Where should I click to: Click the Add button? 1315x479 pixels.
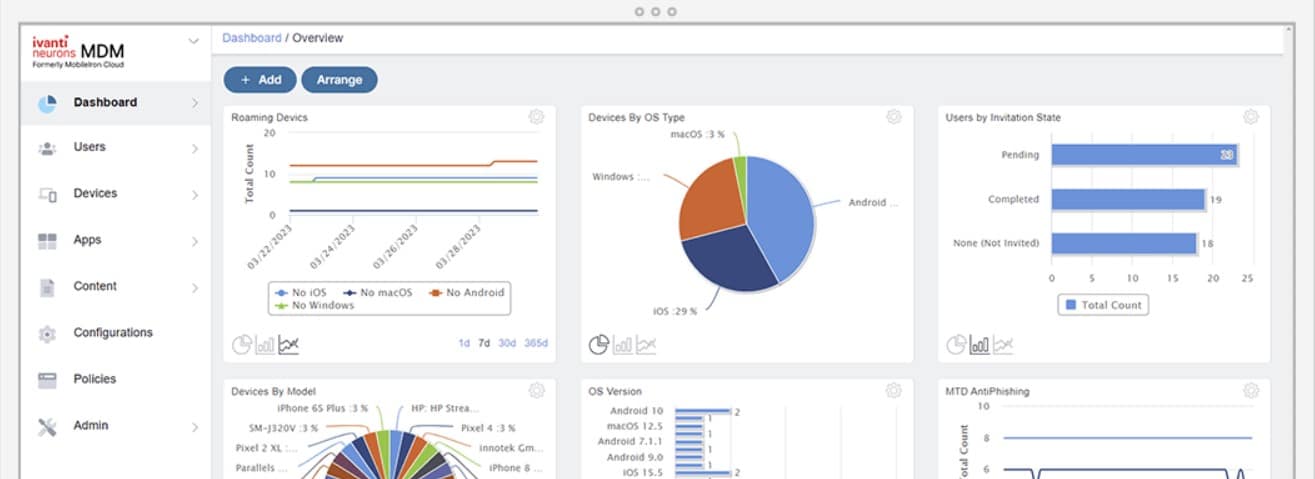coord(259,80)
